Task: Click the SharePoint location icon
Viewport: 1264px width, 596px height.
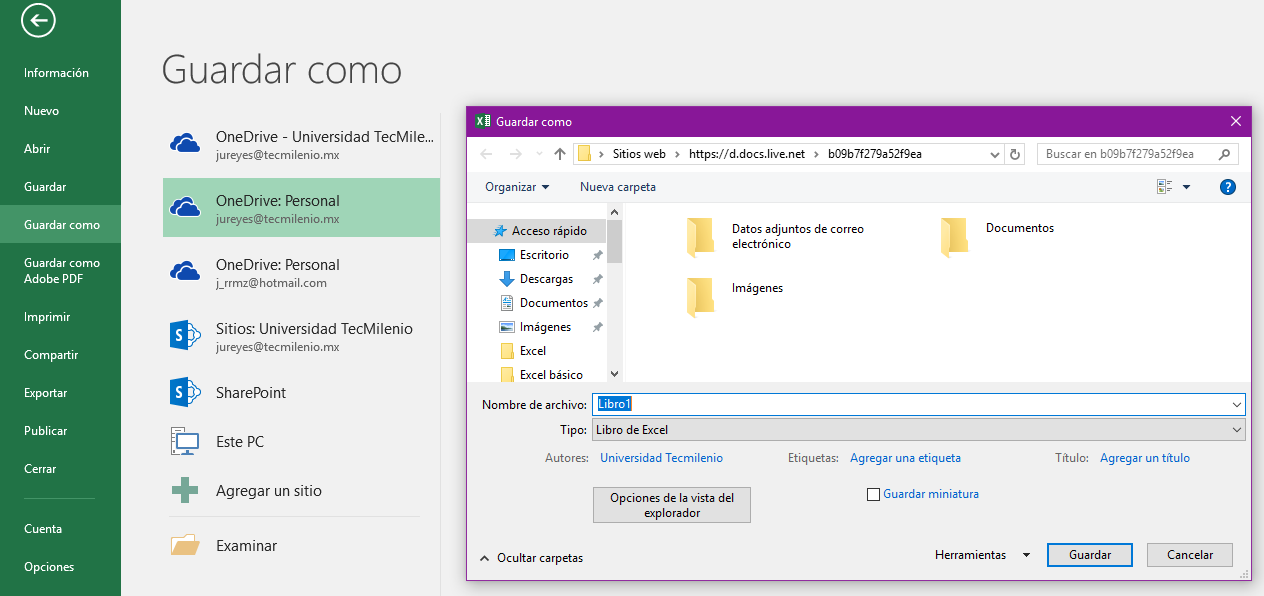Action: coord(185,392)
